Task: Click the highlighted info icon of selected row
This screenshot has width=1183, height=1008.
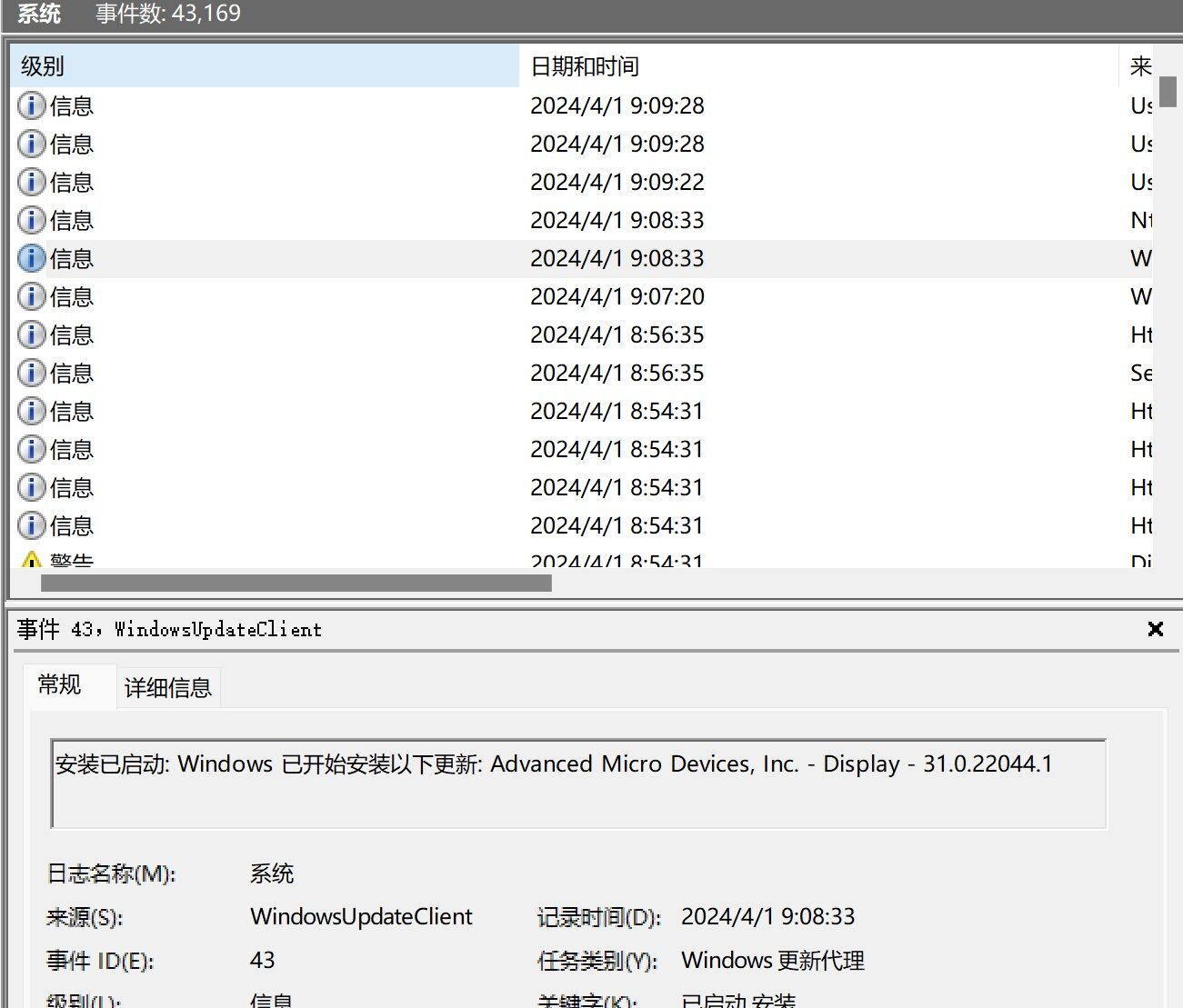Action: [32, 259]
